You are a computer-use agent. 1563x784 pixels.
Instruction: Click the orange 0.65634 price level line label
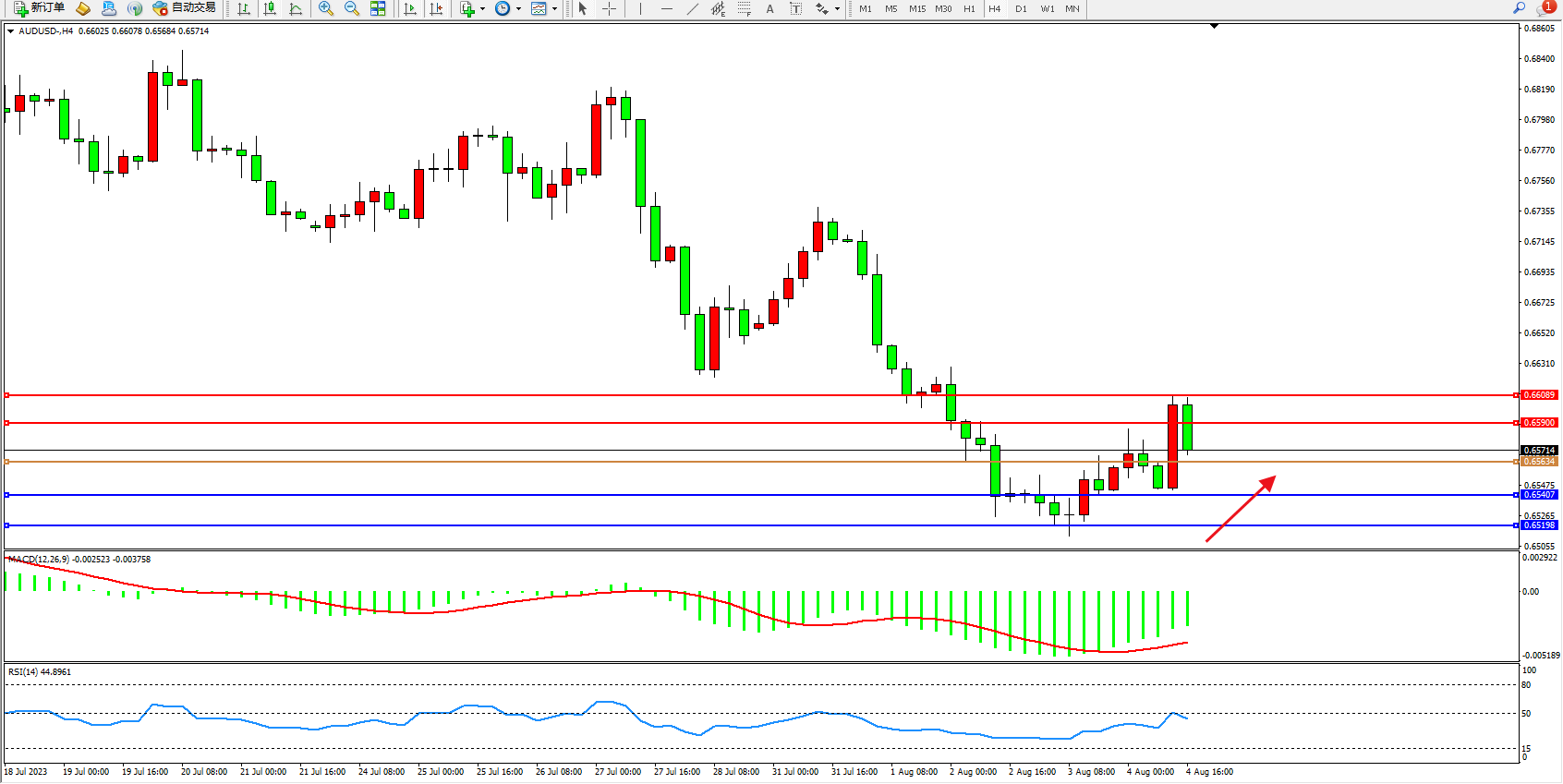[x=1539, y=462]
